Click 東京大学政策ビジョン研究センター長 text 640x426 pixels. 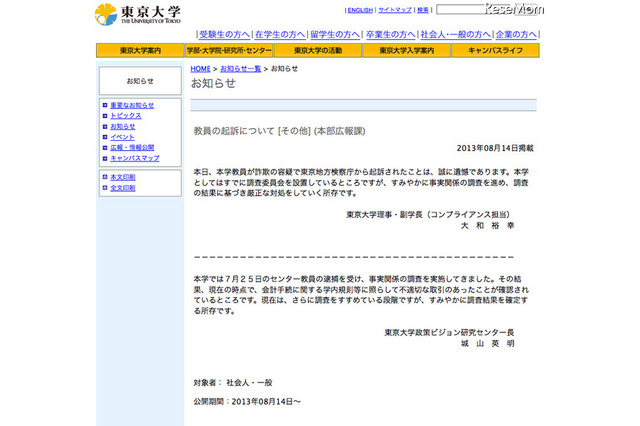(x=449, y=333)
